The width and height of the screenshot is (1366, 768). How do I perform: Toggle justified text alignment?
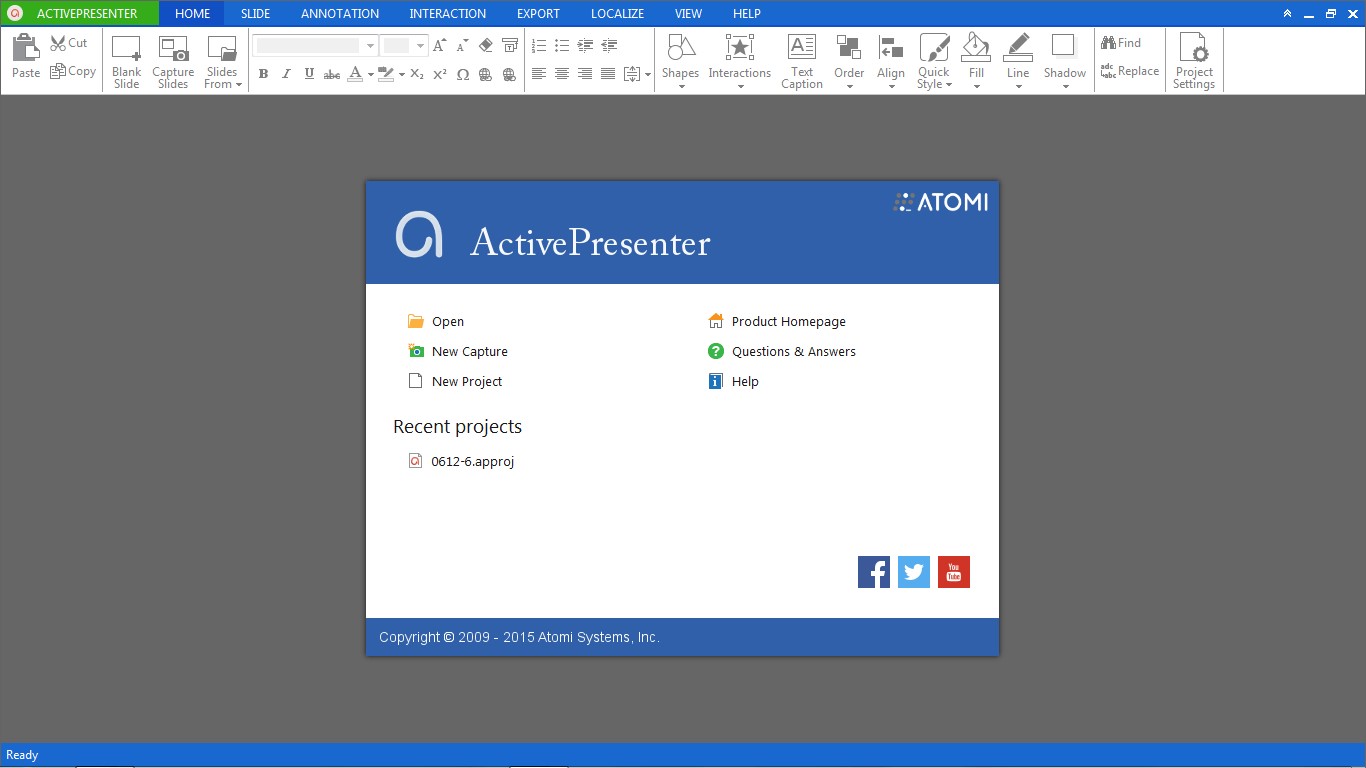[608, 74]
